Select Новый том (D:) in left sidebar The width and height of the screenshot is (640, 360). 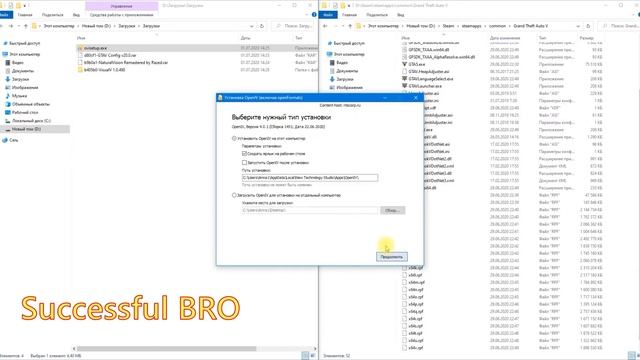point(26,129)
